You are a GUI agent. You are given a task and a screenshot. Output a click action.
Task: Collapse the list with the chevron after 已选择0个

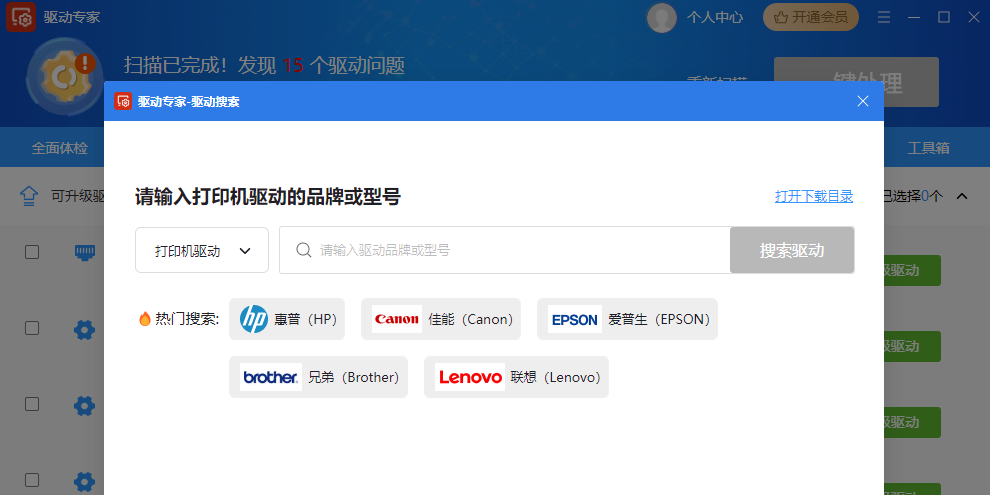pyautogui.click(x=962, y=196)
